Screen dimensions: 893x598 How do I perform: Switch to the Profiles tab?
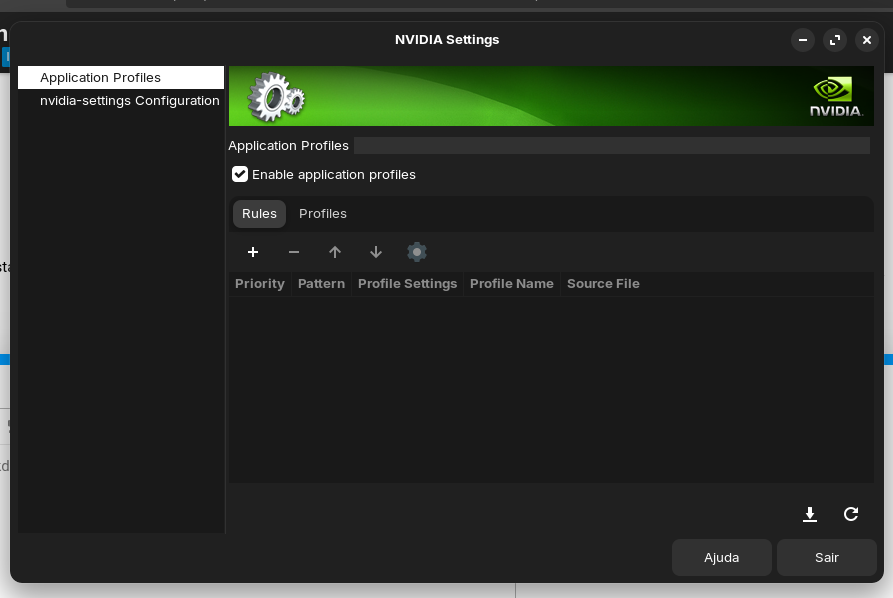pos(323,214)
